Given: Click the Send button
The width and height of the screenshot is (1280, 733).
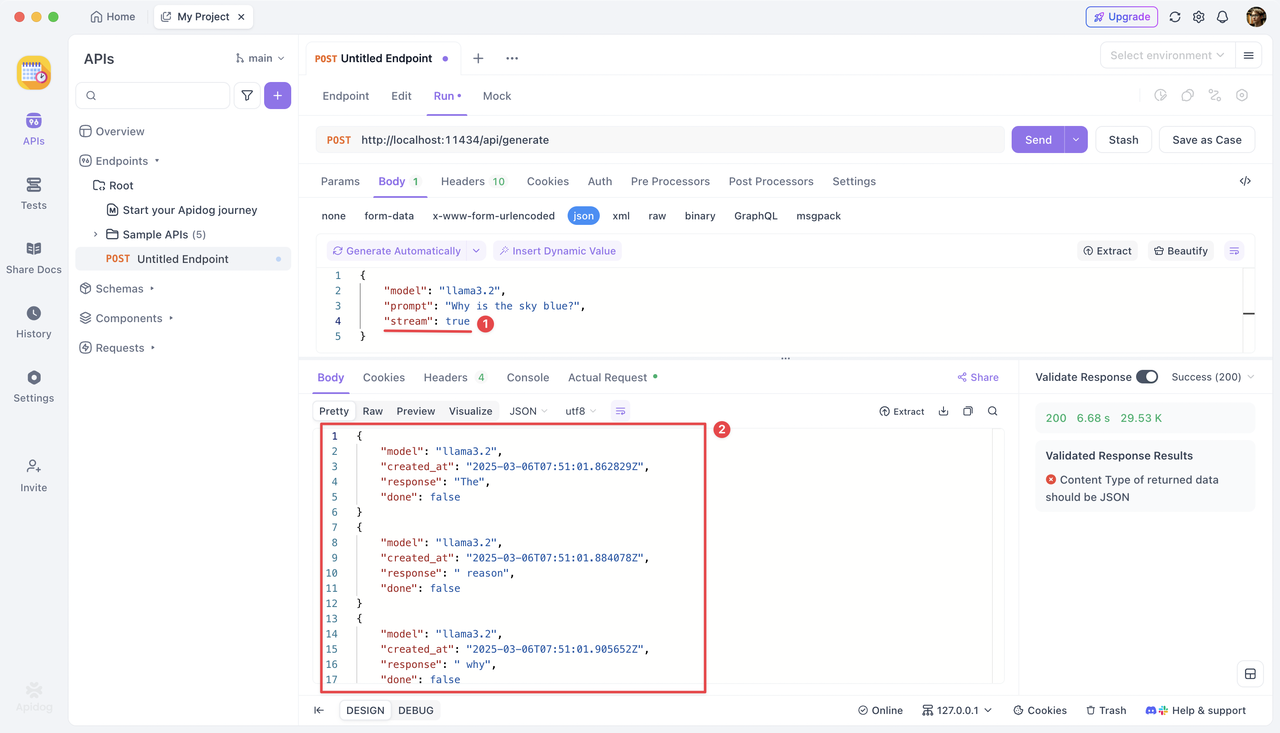Looking at the screenshot, I should tap(1038, 140).
